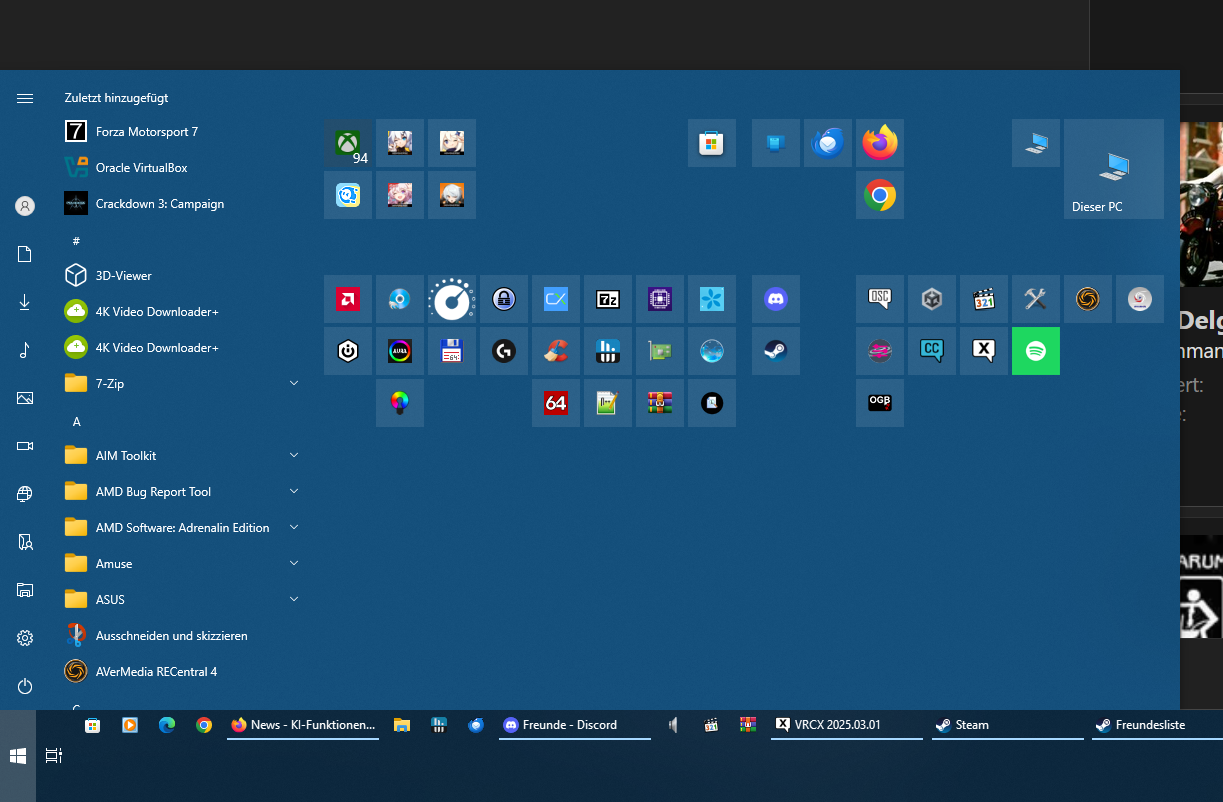The width and height of the screenshot is (1223, 802).
Task: Launch Google Chrome from the start tiles
Action: pyautogui.click(x=880, y=195)
